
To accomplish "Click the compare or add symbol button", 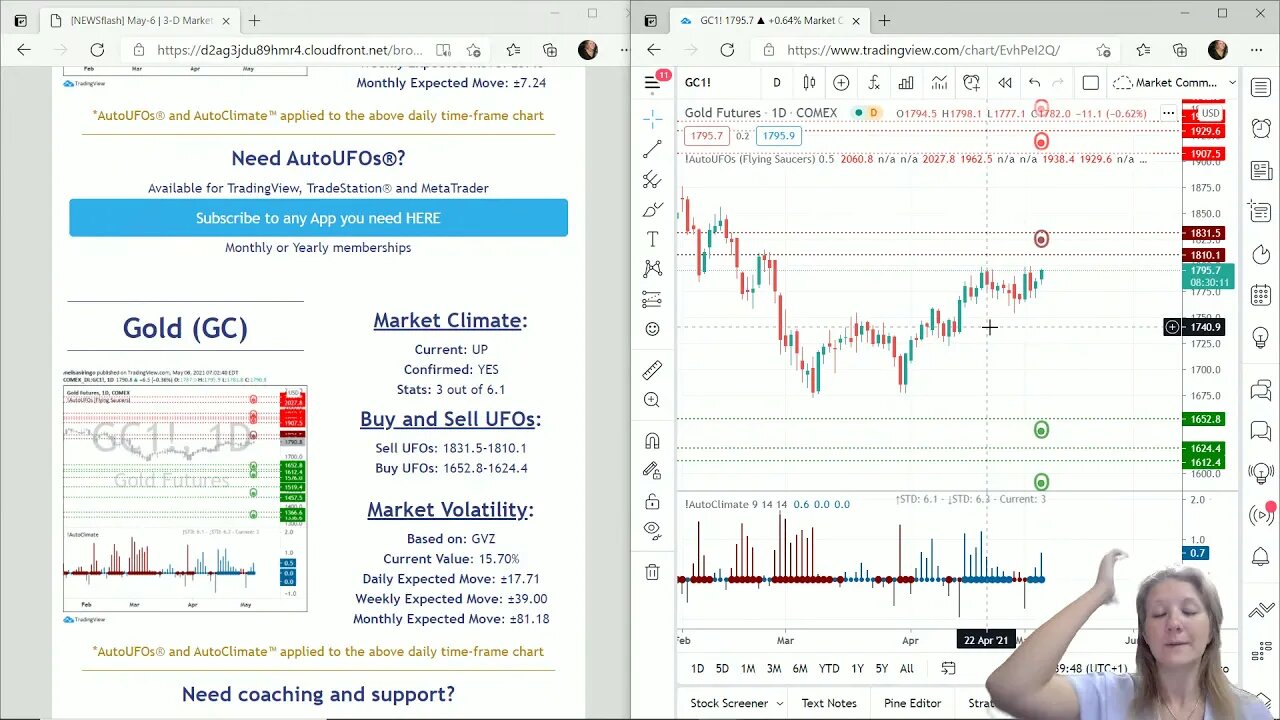I will click(x=841, y=83).
